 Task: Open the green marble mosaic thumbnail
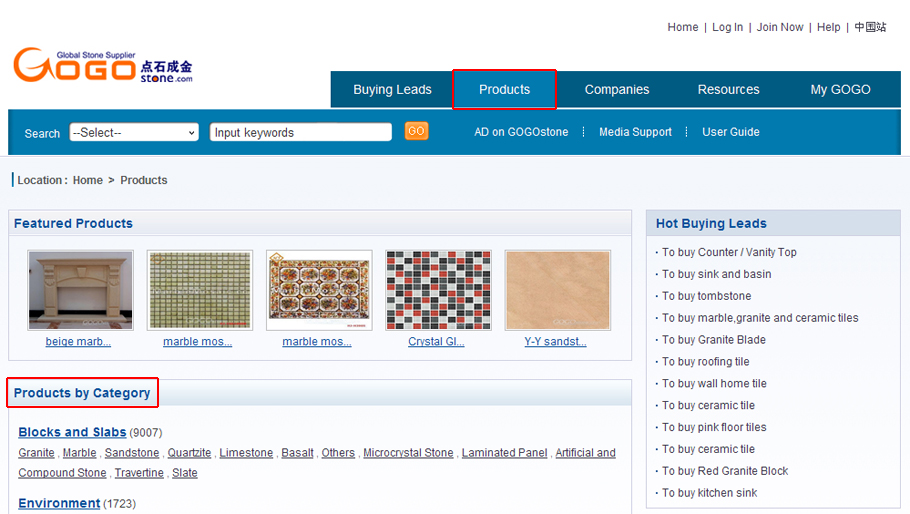coord(199,290)
